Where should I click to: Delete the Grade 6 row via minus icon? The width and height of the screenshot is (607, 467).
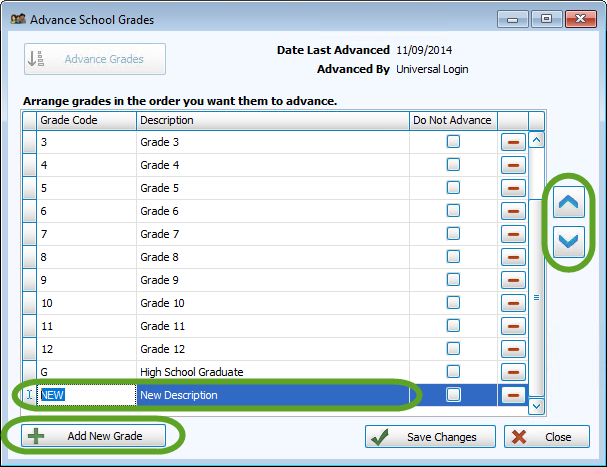pyautogui.click(x=513, y=211)
